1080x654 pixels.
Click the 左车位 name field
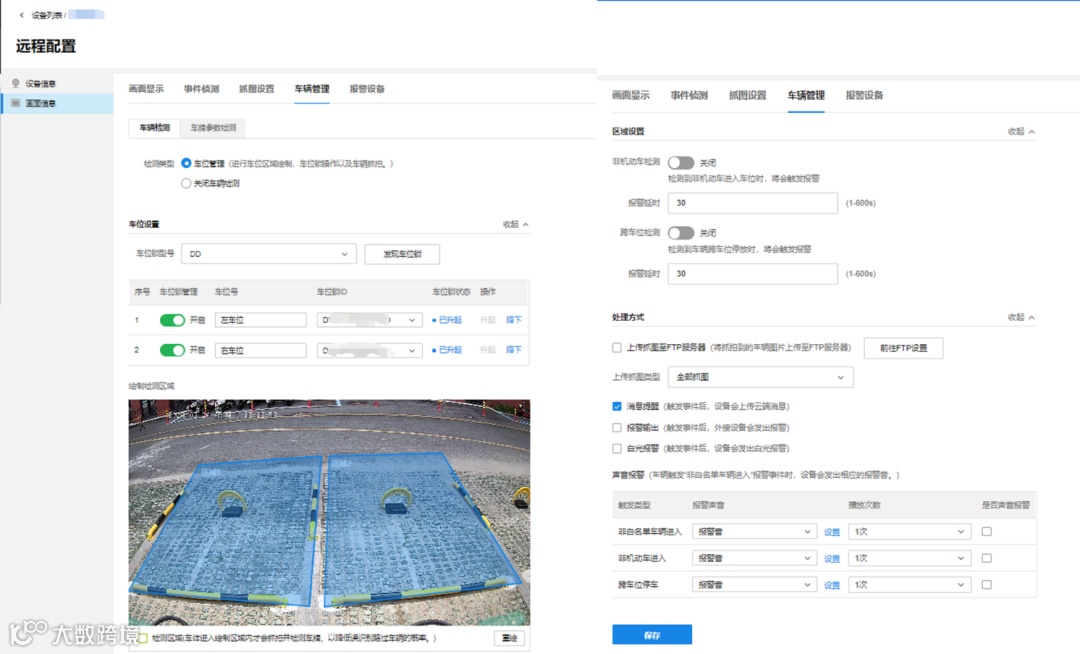(260, 320)
